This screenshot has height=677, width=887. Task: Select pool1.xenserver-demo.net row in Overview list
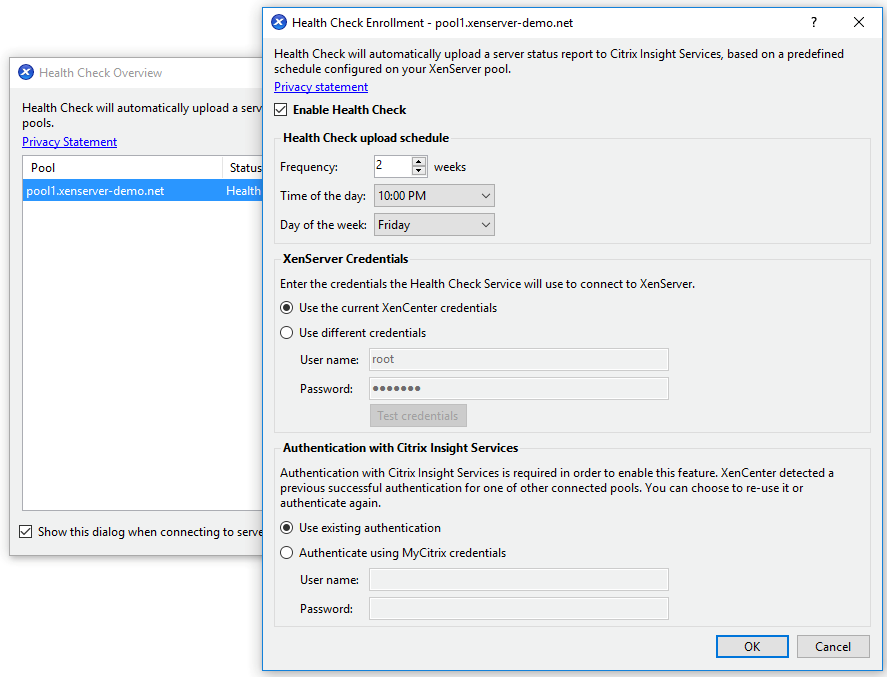click(x=143, y=191)
